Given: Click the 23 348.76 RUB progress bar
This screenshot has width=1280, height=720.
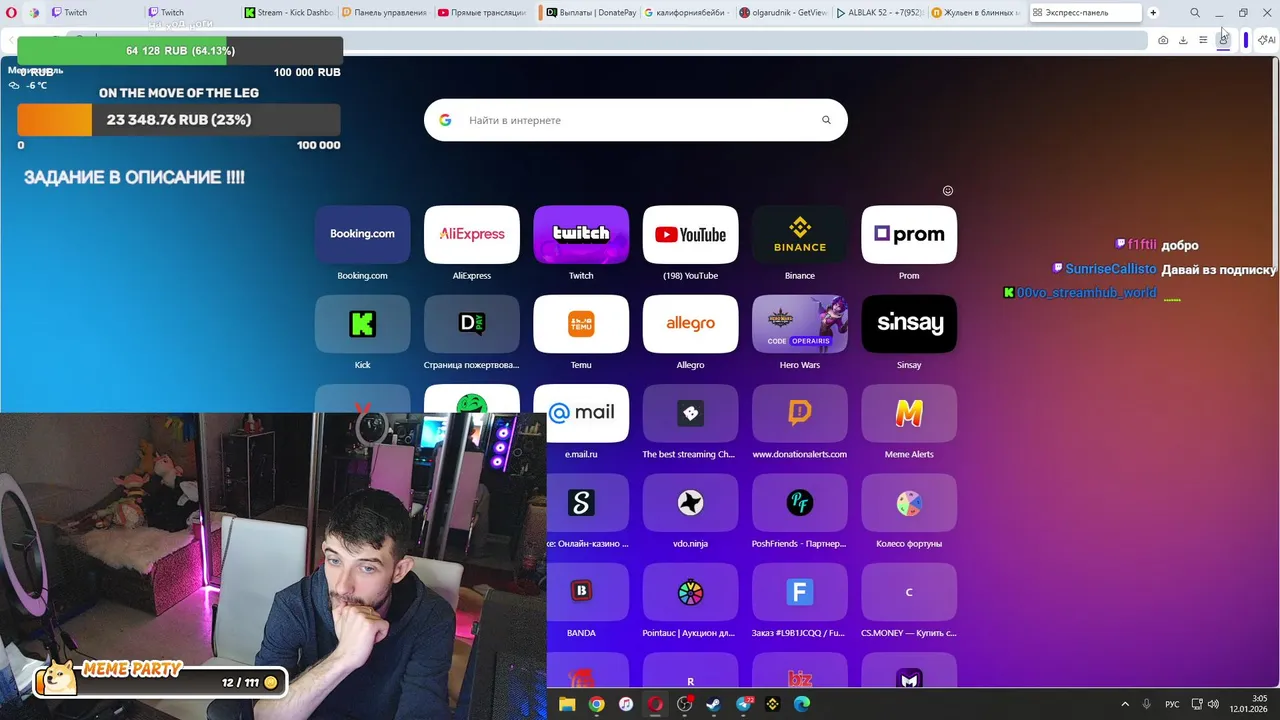Looking at the screenshot, I should (179, 120).
